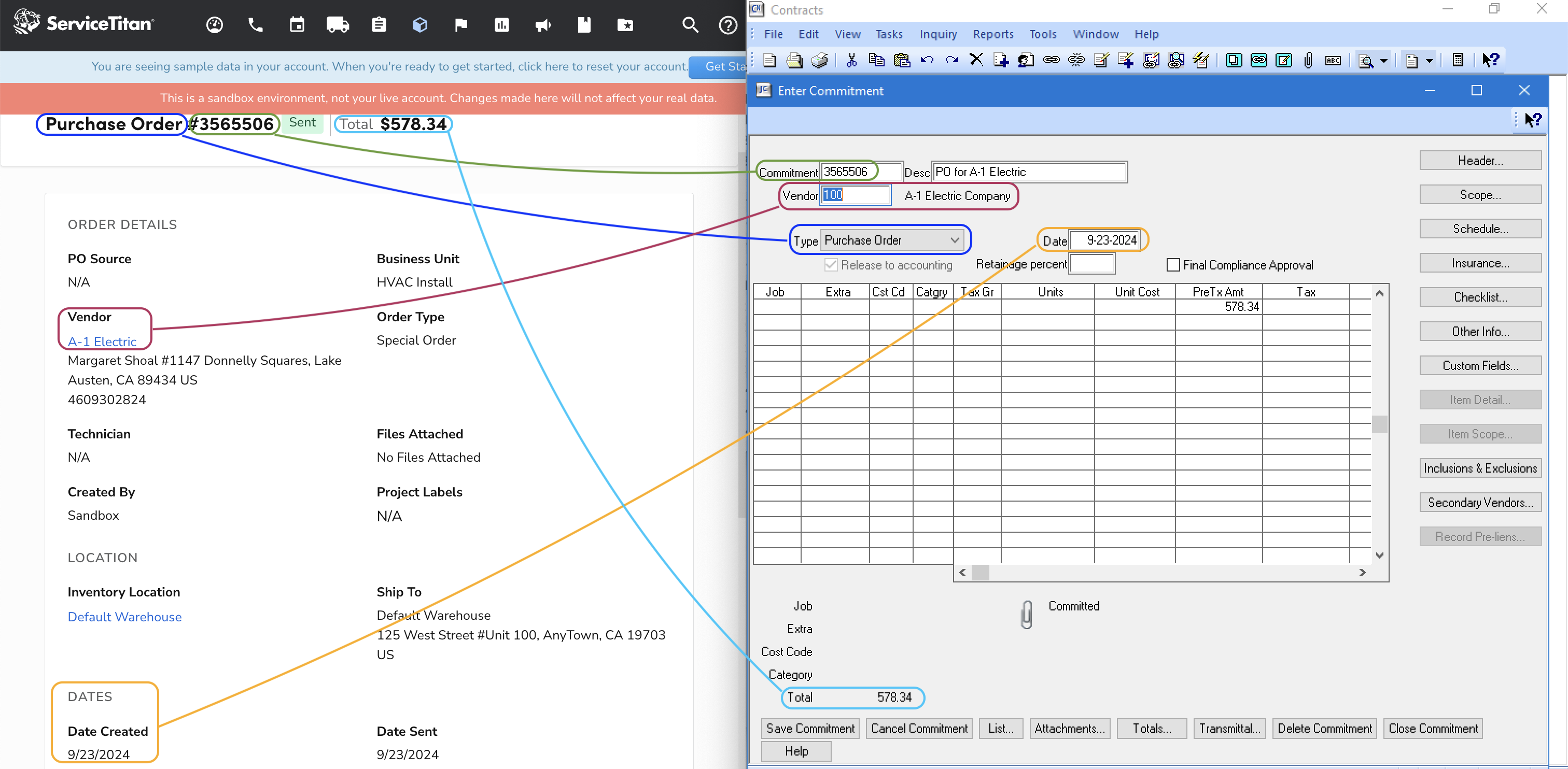Open the reports bar chart icon
The height and width of the screenshot is (769, 1568).
coord(502,25)
